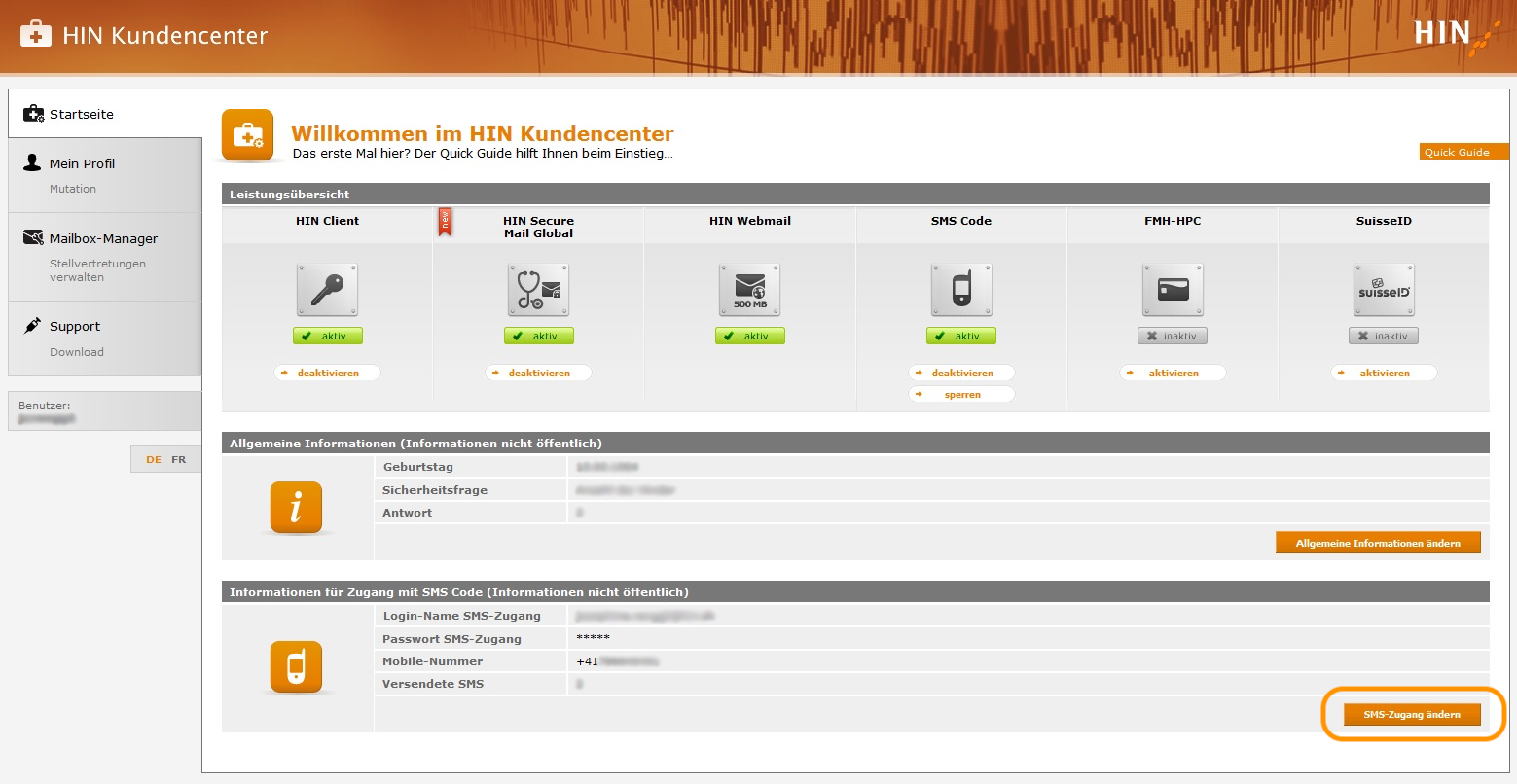Click the Kundencenter first-aid logo in header
1517x784 pixels.
[x=36, y=35]
